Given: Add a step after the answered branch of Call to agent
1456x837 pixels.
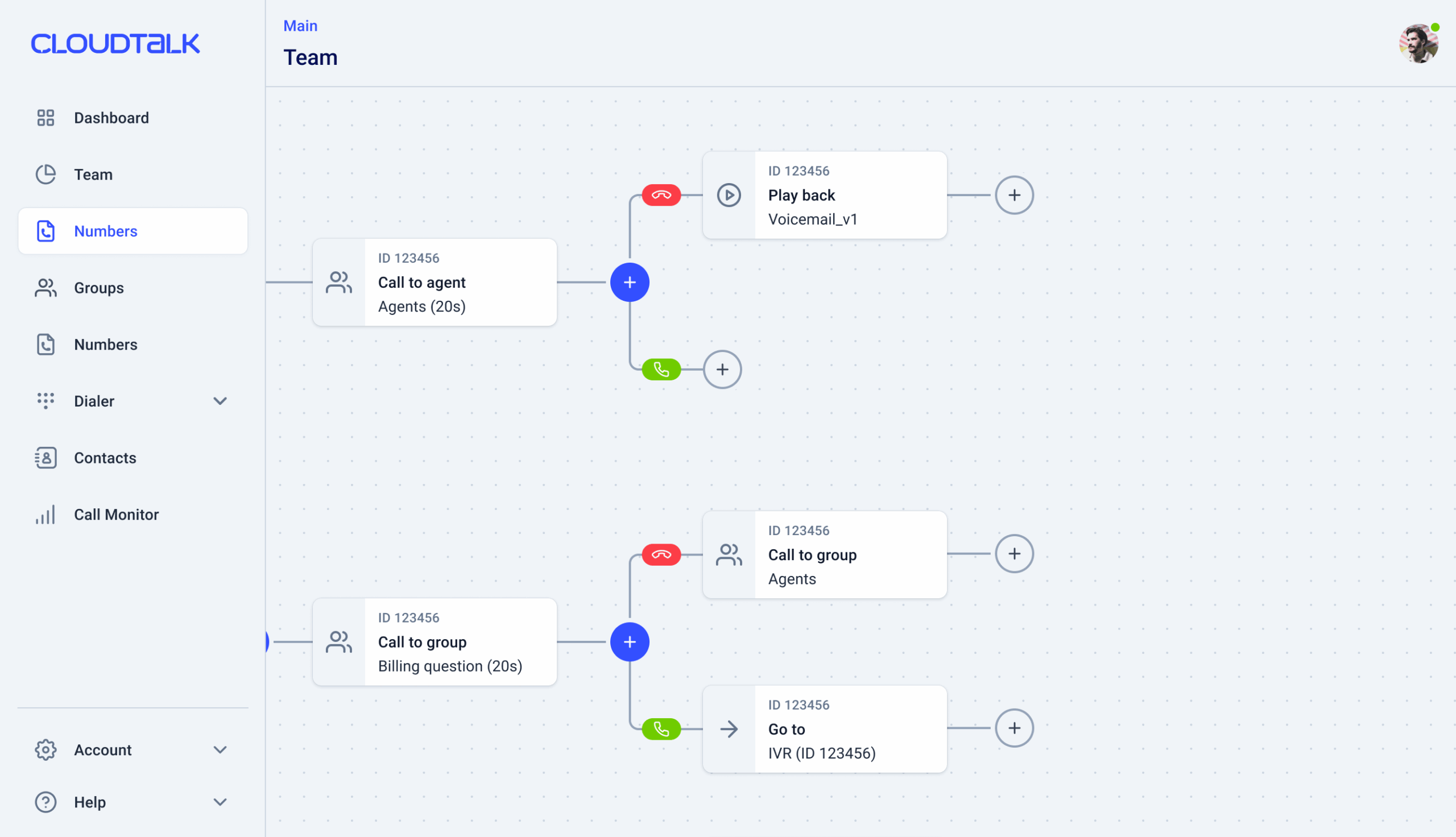Looking at the screenshot, I should tap(722, 370).
